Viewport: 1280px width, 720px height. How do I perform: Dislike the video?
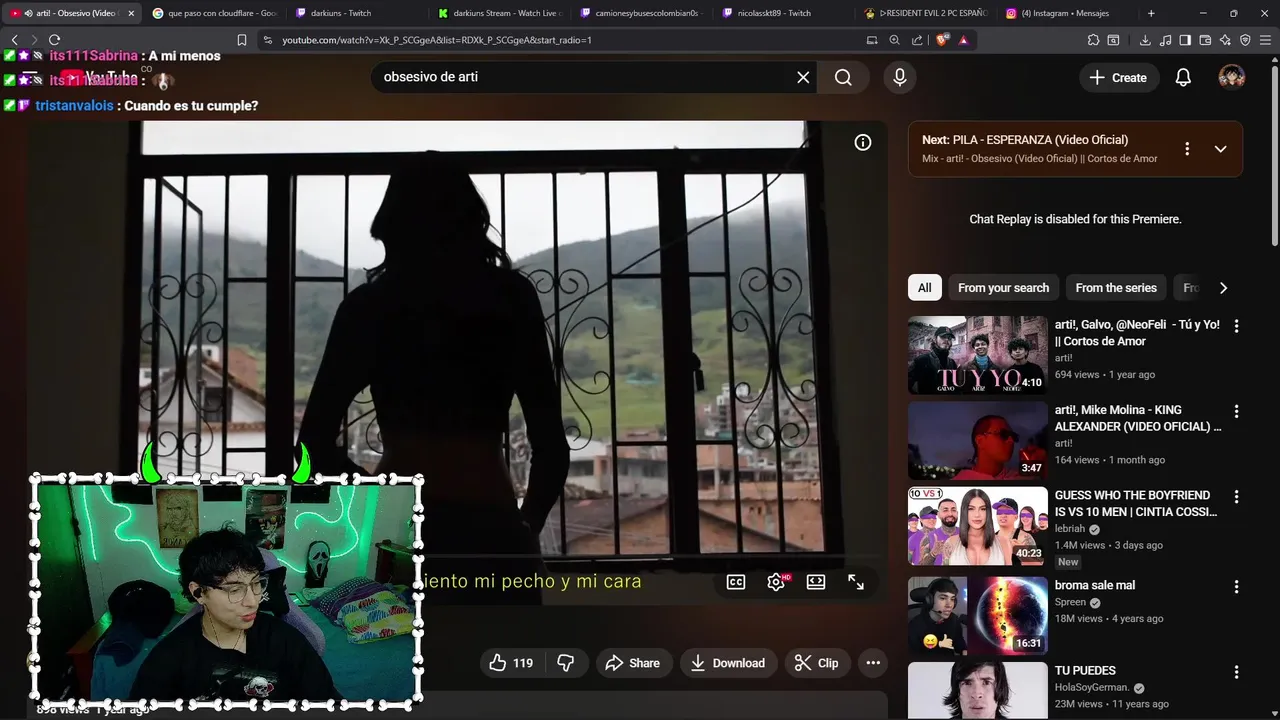coord(566,663)
